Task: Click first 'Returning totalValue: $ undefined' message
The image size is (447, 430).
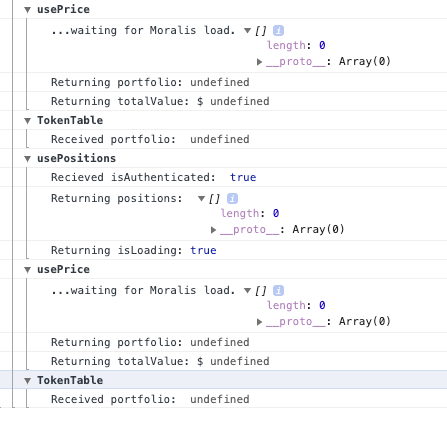Action: [x=160, y=101]
